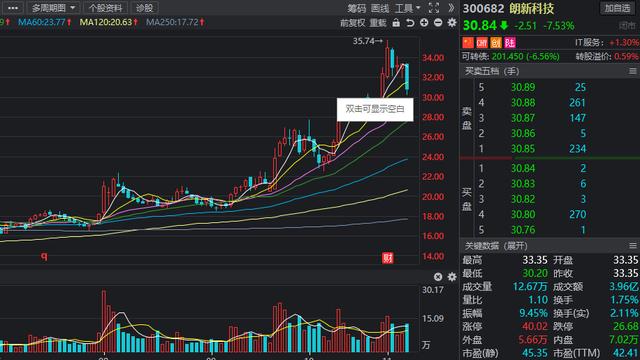640x360 pixels.
Task: Click the stock name 朗新科技
Action: pyautogui.click(x=531, y=9)
